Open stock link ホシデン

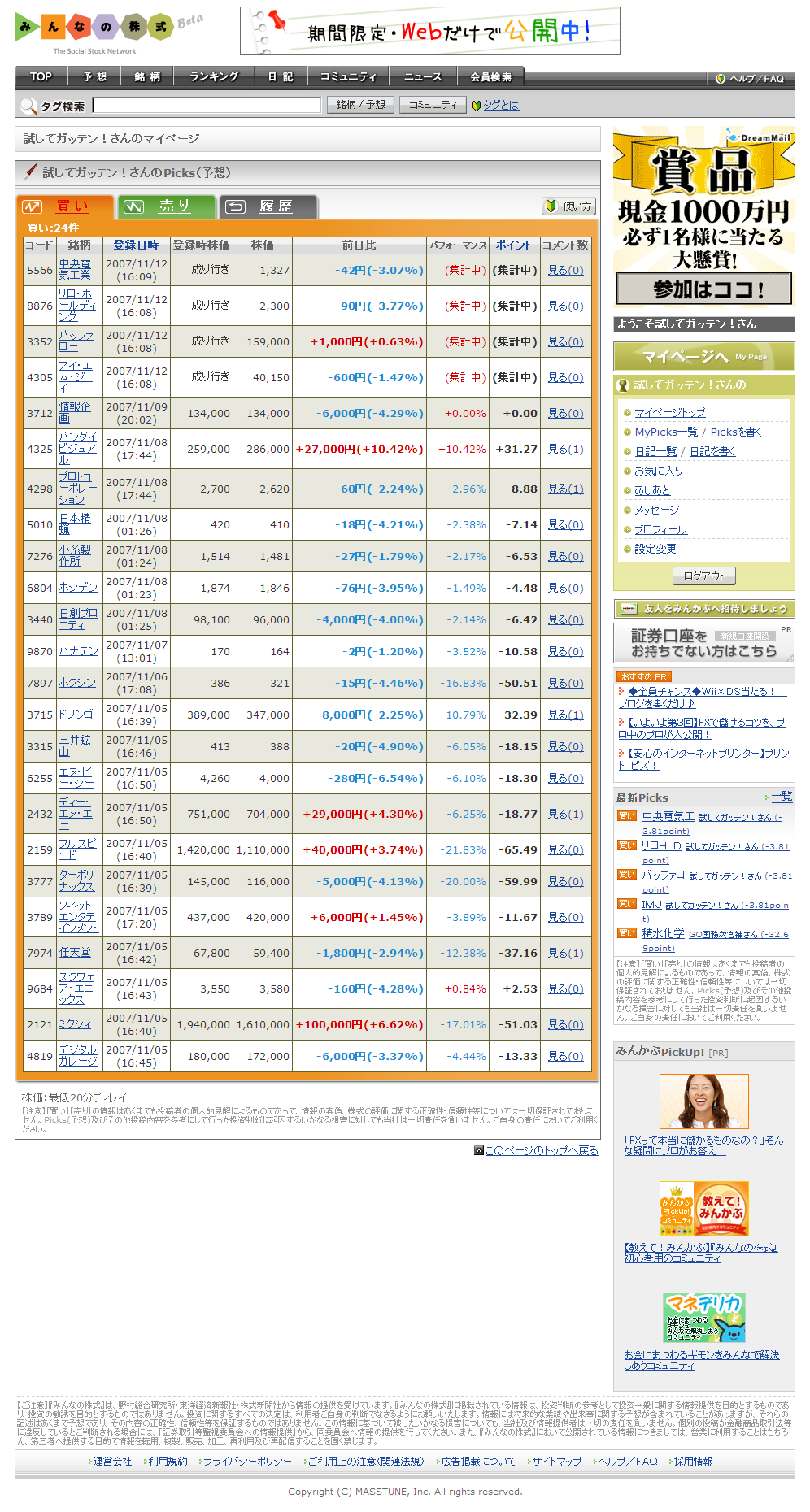78,588
